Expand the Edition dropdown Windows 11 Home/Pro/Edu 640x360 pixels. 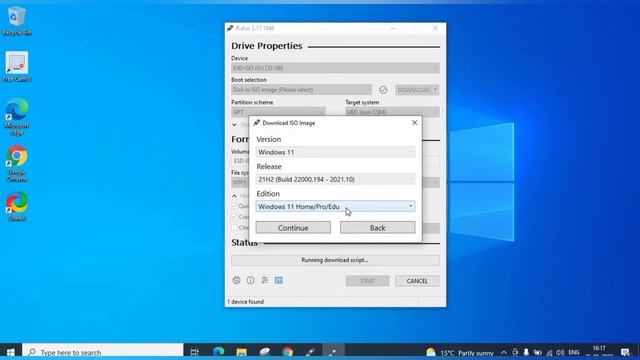click(335, 207)
